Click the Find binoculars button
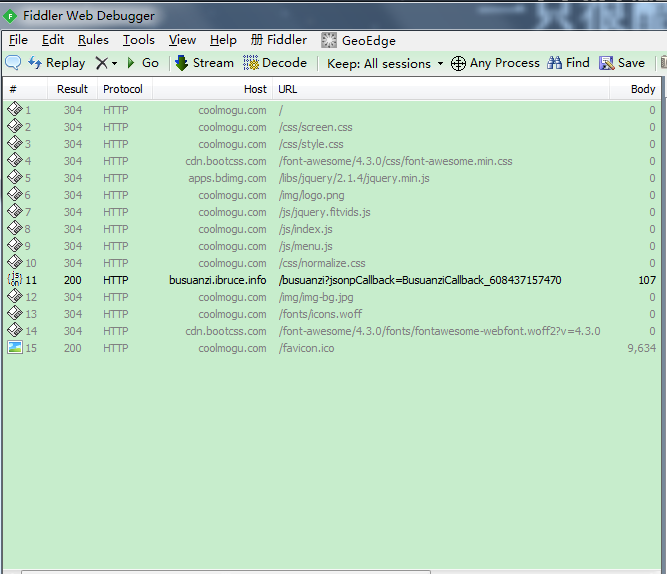667x574 pixels. pyautogui.click(x=568, y=63)
